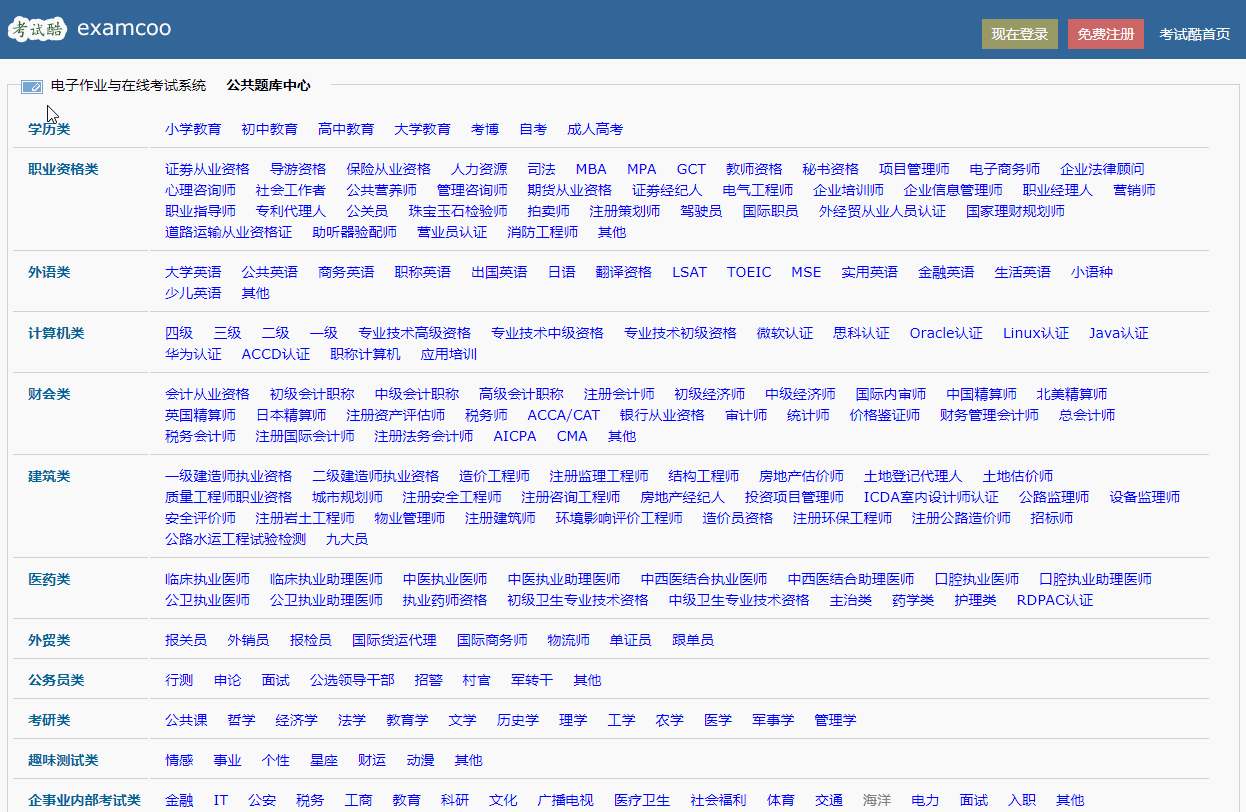Click the 现在登录 button
1246x812 pixels.
click(x=1019, y=34)
